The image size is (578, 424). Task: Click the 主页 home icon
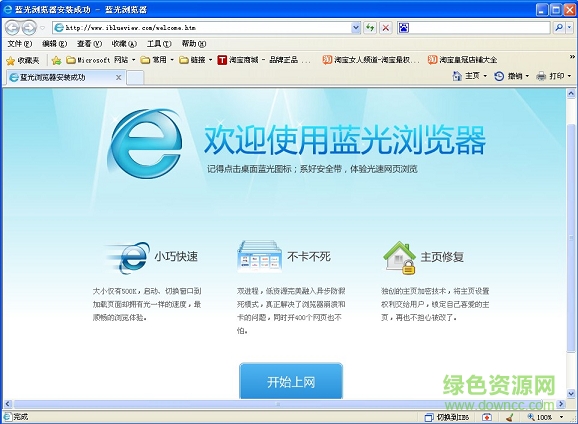coord(457,76)
